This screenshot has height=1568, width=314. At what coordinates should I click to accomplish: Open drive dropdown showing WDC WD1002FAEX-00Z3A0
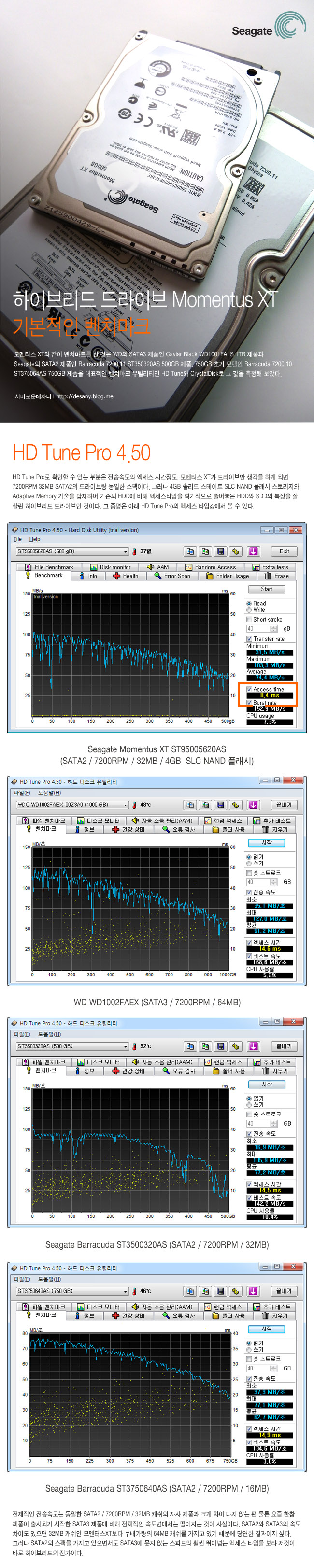point(72,805)
